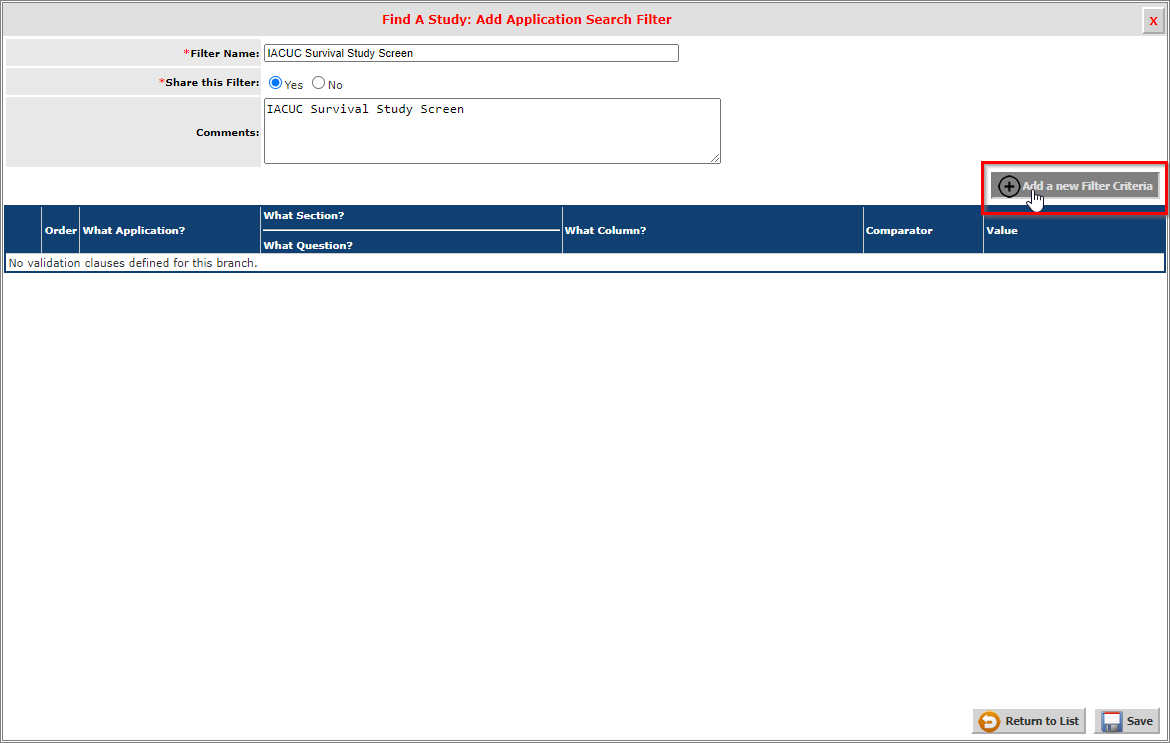The height and width of the screenshot is (743, 1170).
Task: Click the orange return arrow icon
Action: click(x=989, y=721)
